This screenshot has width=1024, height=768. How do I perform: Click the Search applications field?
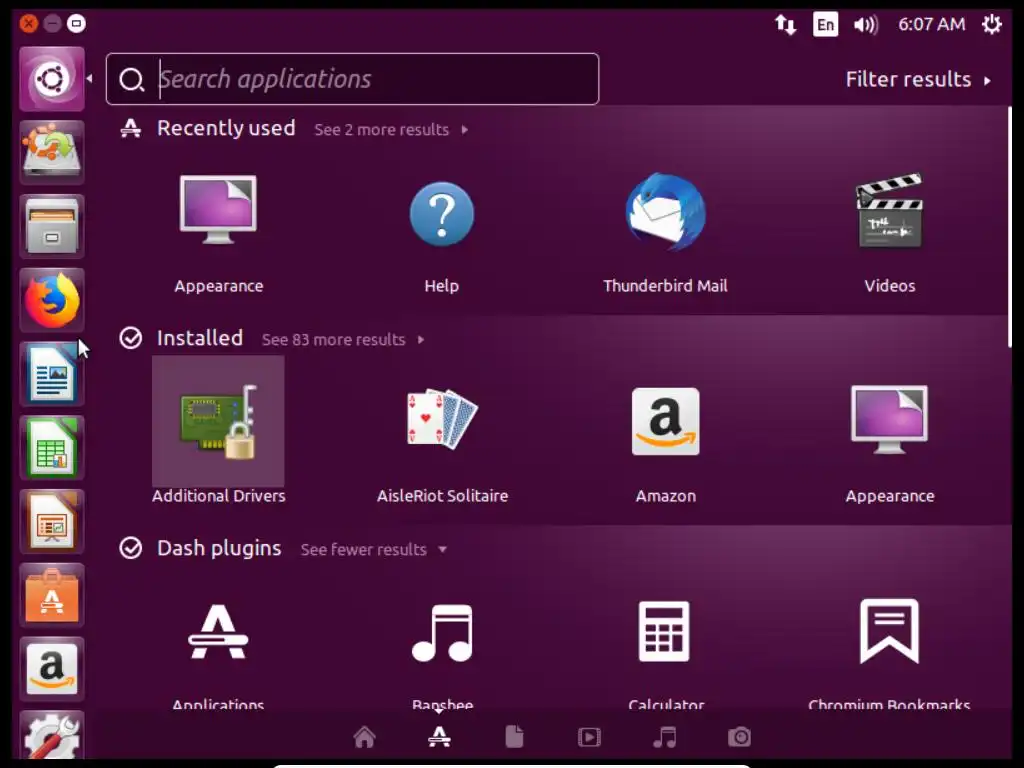[x=353, y=79]
